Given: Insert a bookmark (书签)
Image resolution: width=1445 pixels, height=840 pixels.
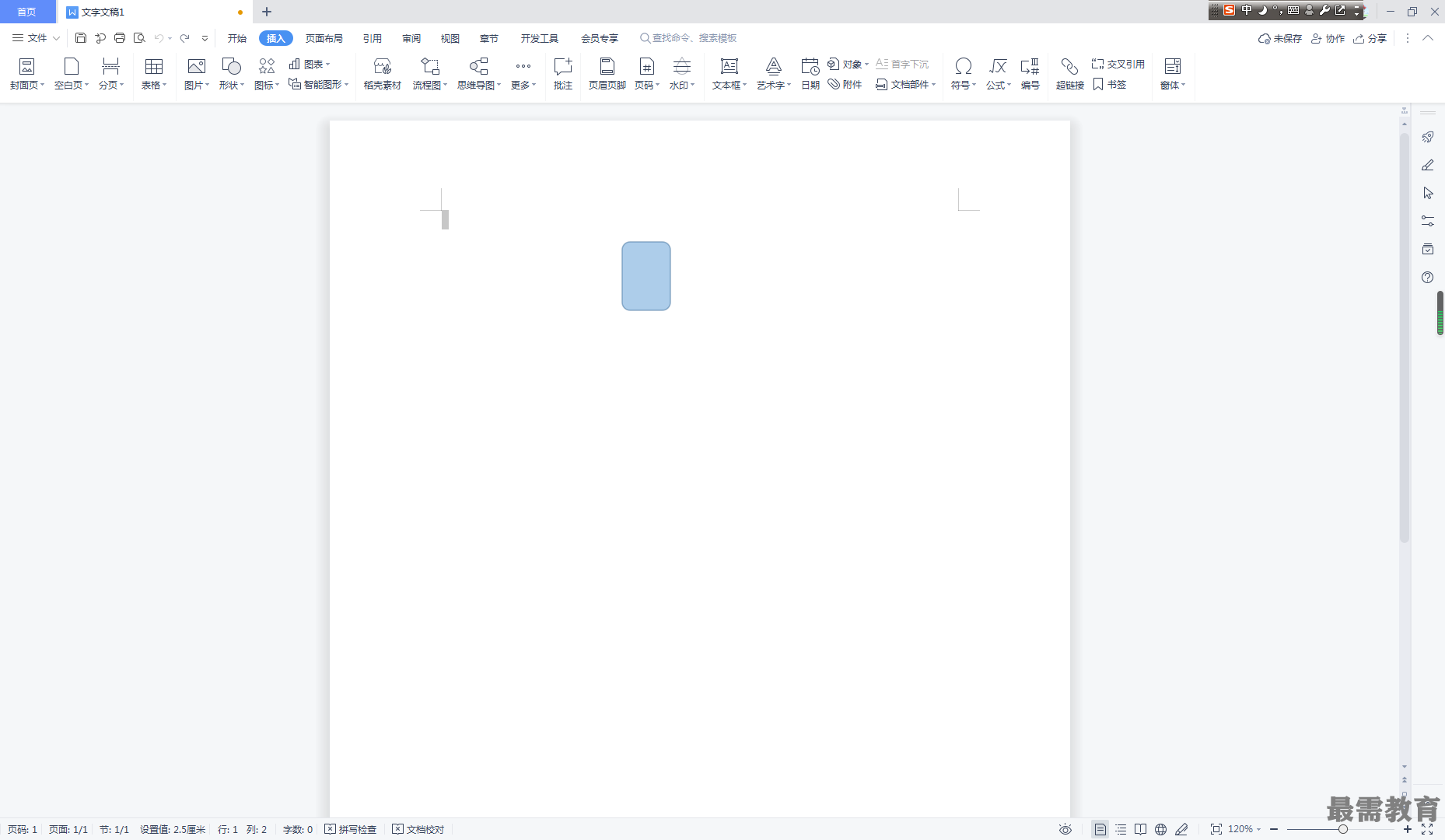Looking at the screenshot, I should [1110, 84].
